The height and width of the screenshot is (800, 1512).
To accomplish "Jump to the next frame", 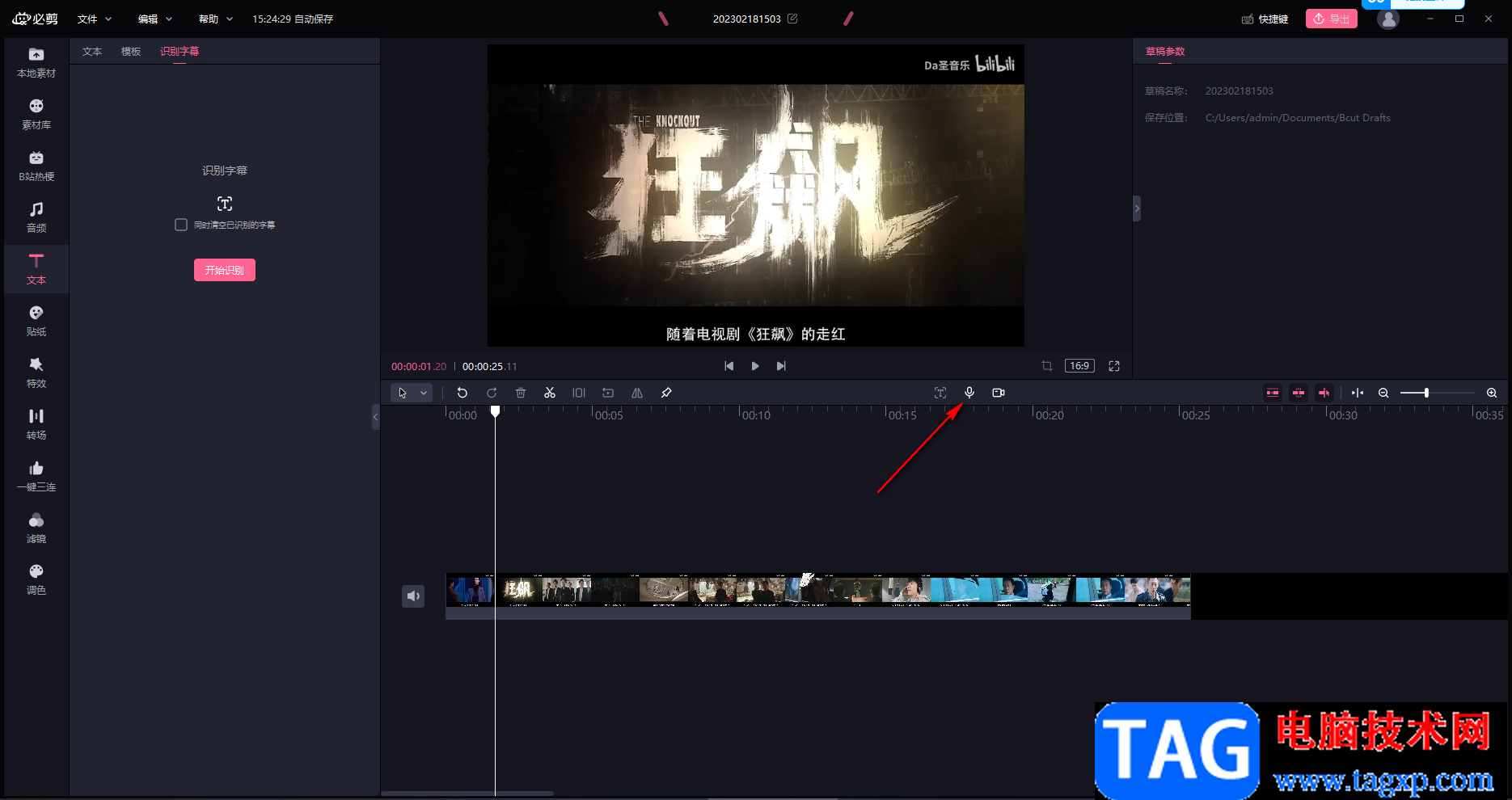I will point(781,366).
